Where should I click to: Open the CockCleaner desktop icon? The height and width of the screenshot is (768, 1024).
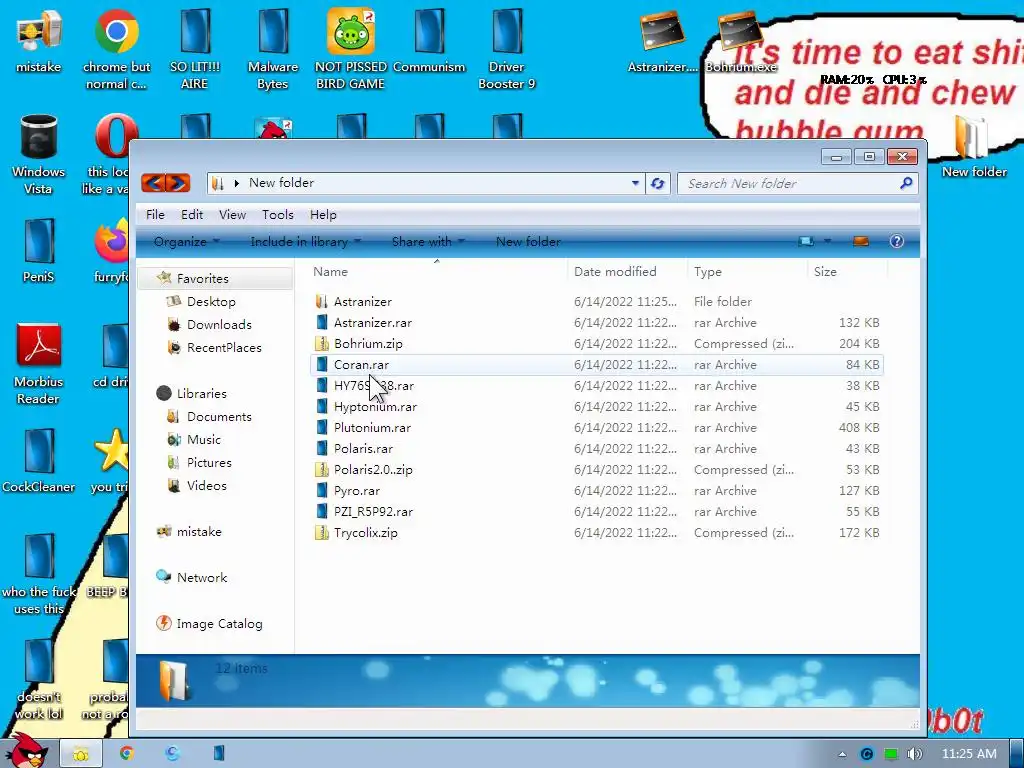pos(39,461)
